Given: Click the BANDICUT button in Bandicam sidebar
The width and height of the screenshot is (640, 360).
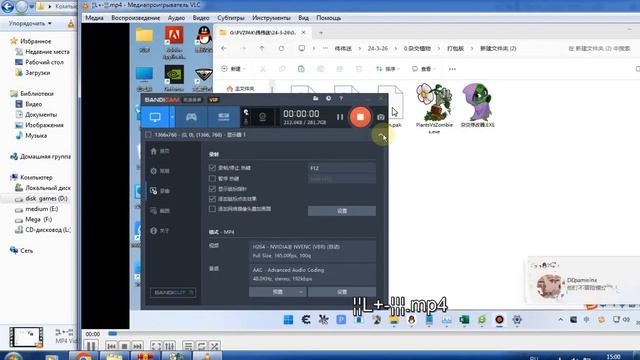Looking at the screenshot, I should (x=173, y=292).
